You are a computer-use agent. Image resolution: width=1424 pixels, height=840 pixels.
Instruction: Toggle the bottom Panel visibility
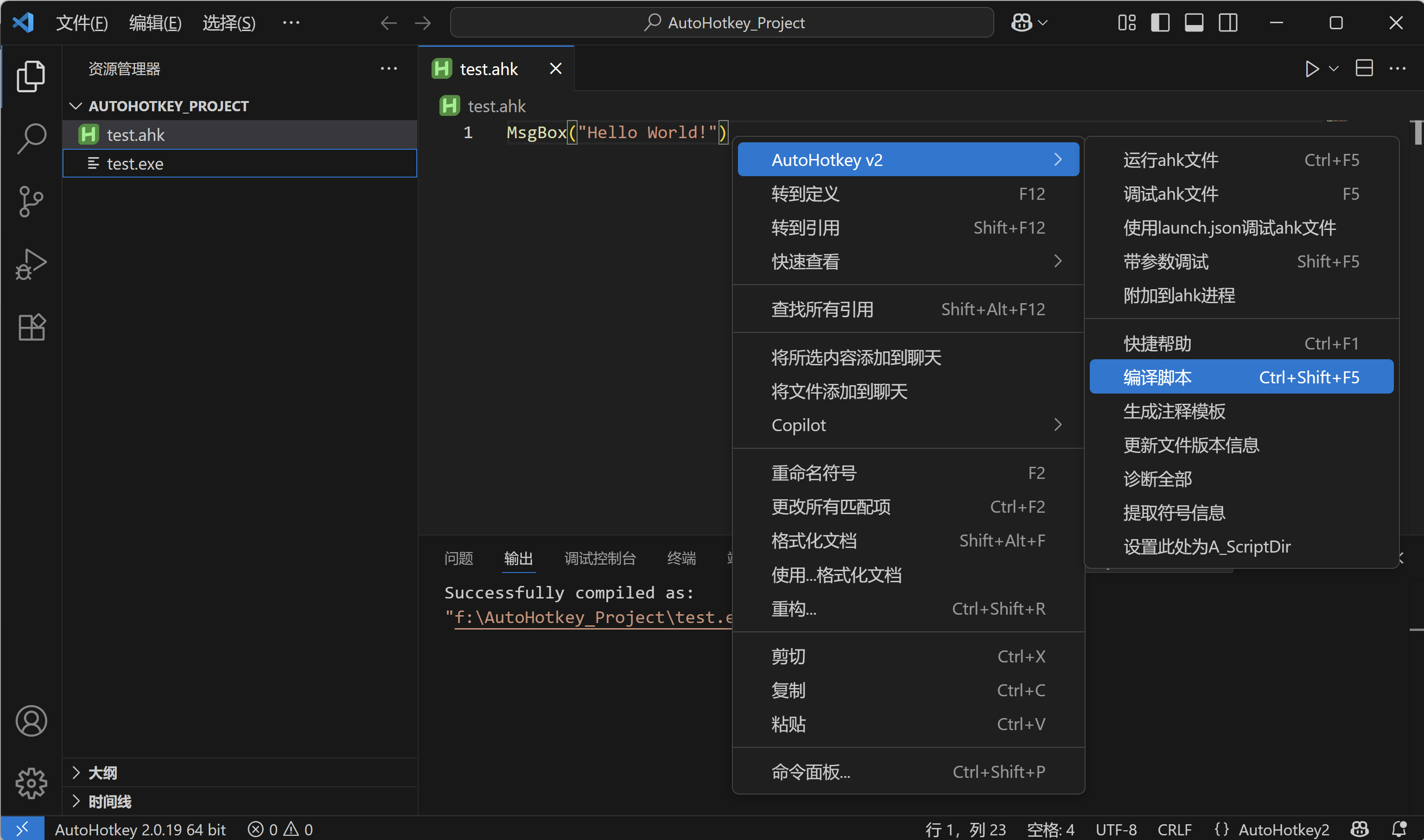[1194, 23]
